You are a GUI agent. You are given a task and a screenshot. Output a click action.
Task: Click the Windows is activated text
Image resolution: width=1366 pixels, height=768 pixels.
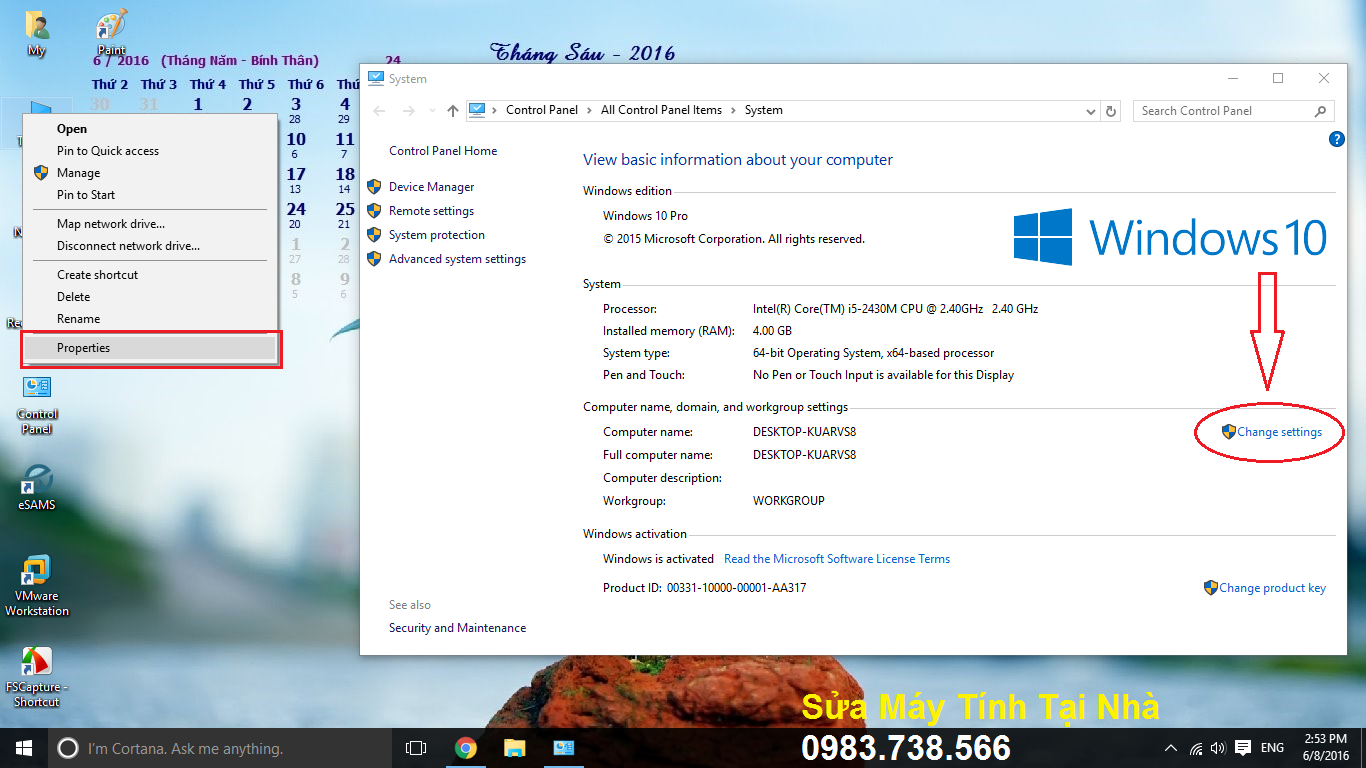tap(658, 559)
